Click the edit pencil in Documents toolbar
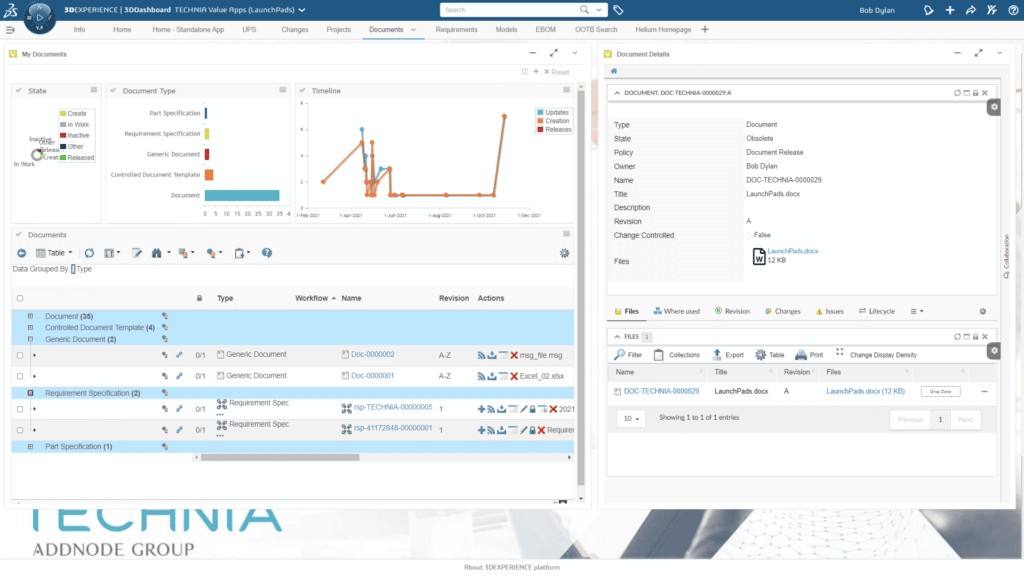 point(136,253)
